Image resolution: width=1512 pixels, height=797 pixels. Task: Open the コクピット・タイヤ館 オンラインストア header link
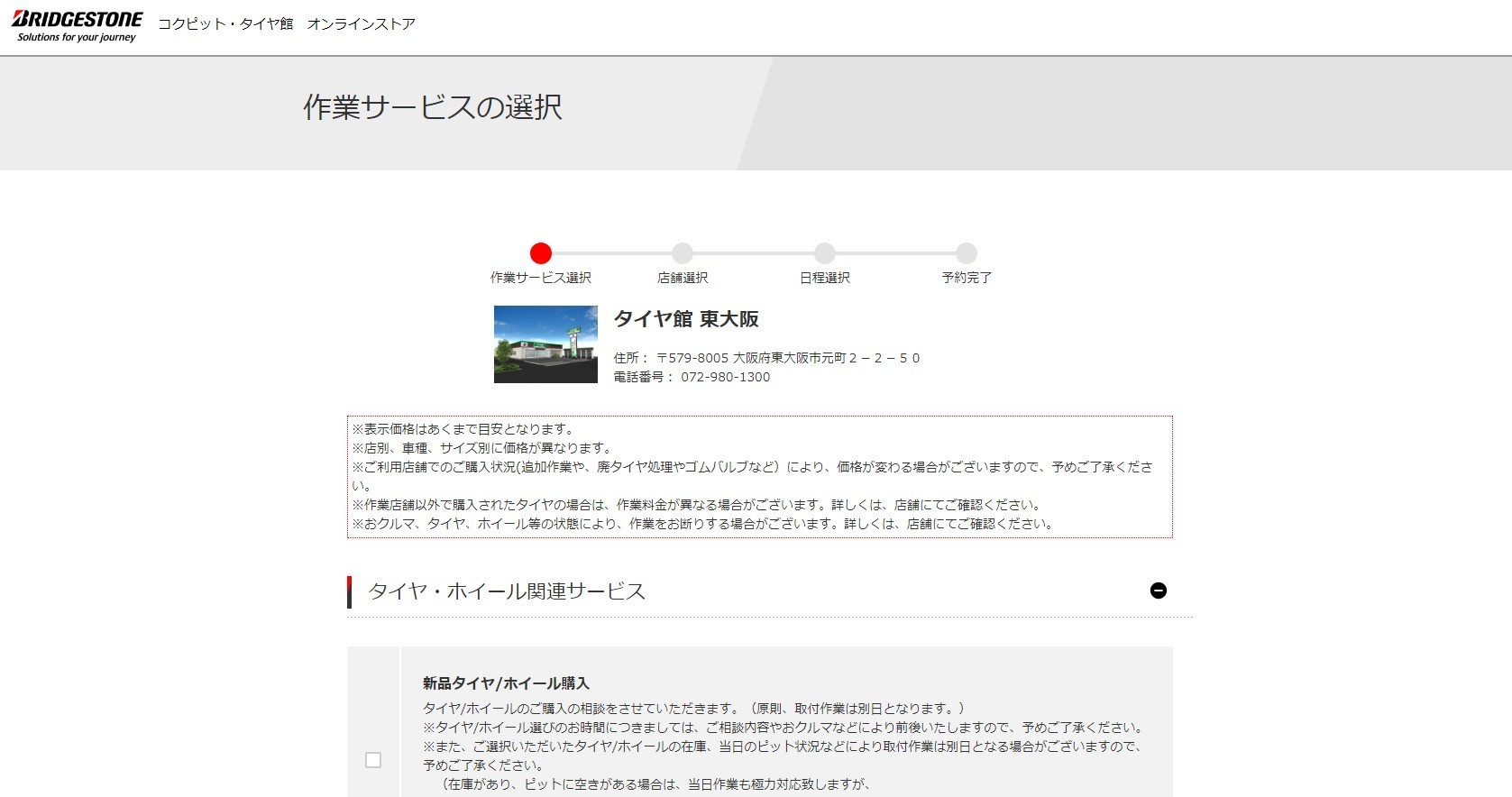pos(286,24)
